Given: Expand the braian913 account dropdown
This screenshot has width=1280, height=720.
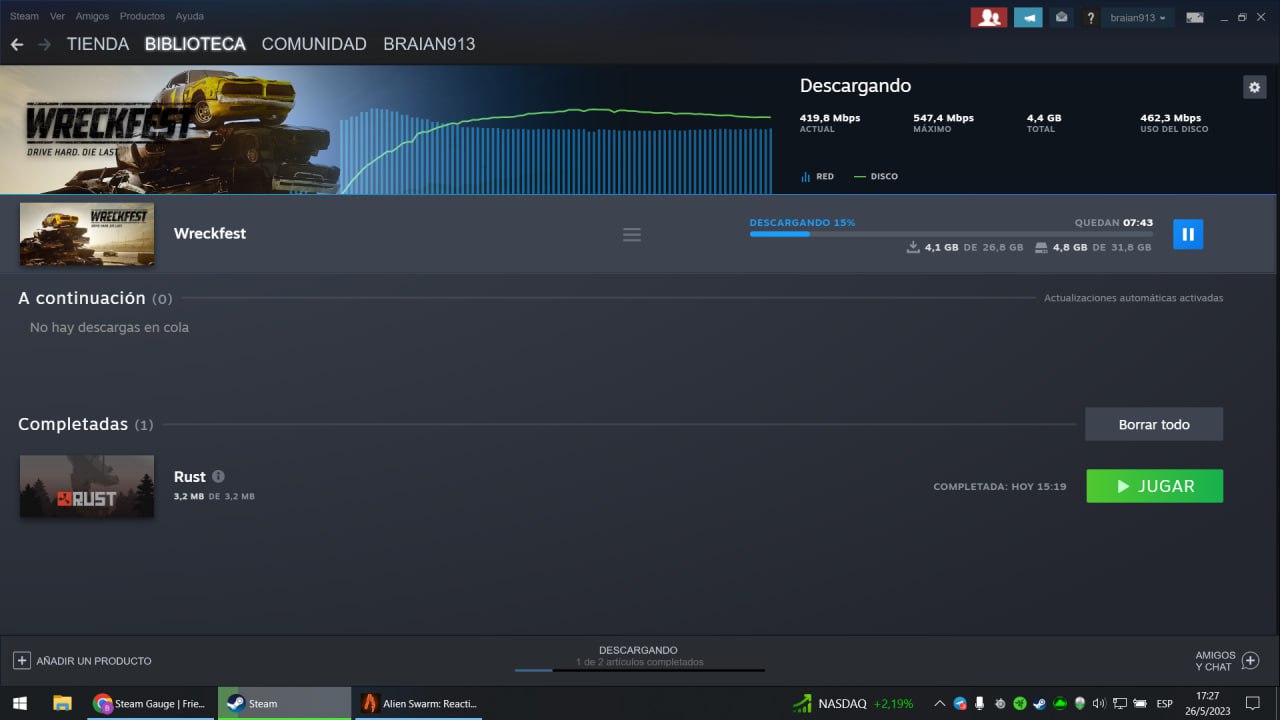Looking at the screenshot, I should (1138, 17).
